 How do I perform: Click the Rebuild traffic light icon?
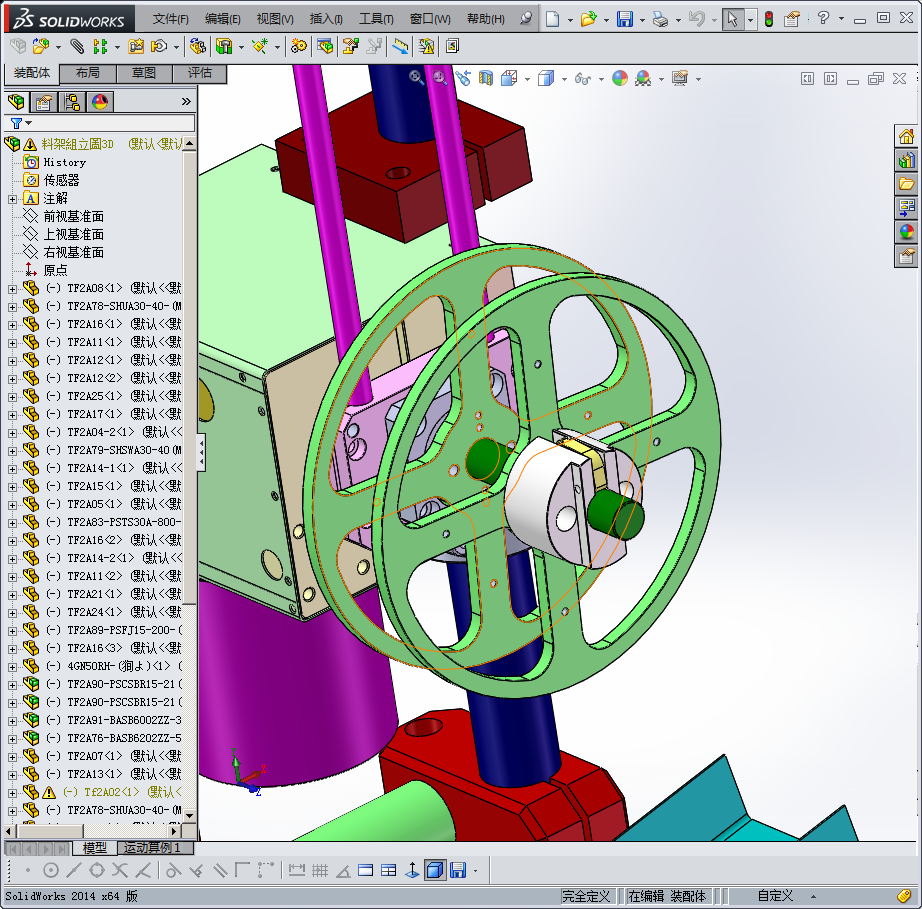[x=768, y=19]
